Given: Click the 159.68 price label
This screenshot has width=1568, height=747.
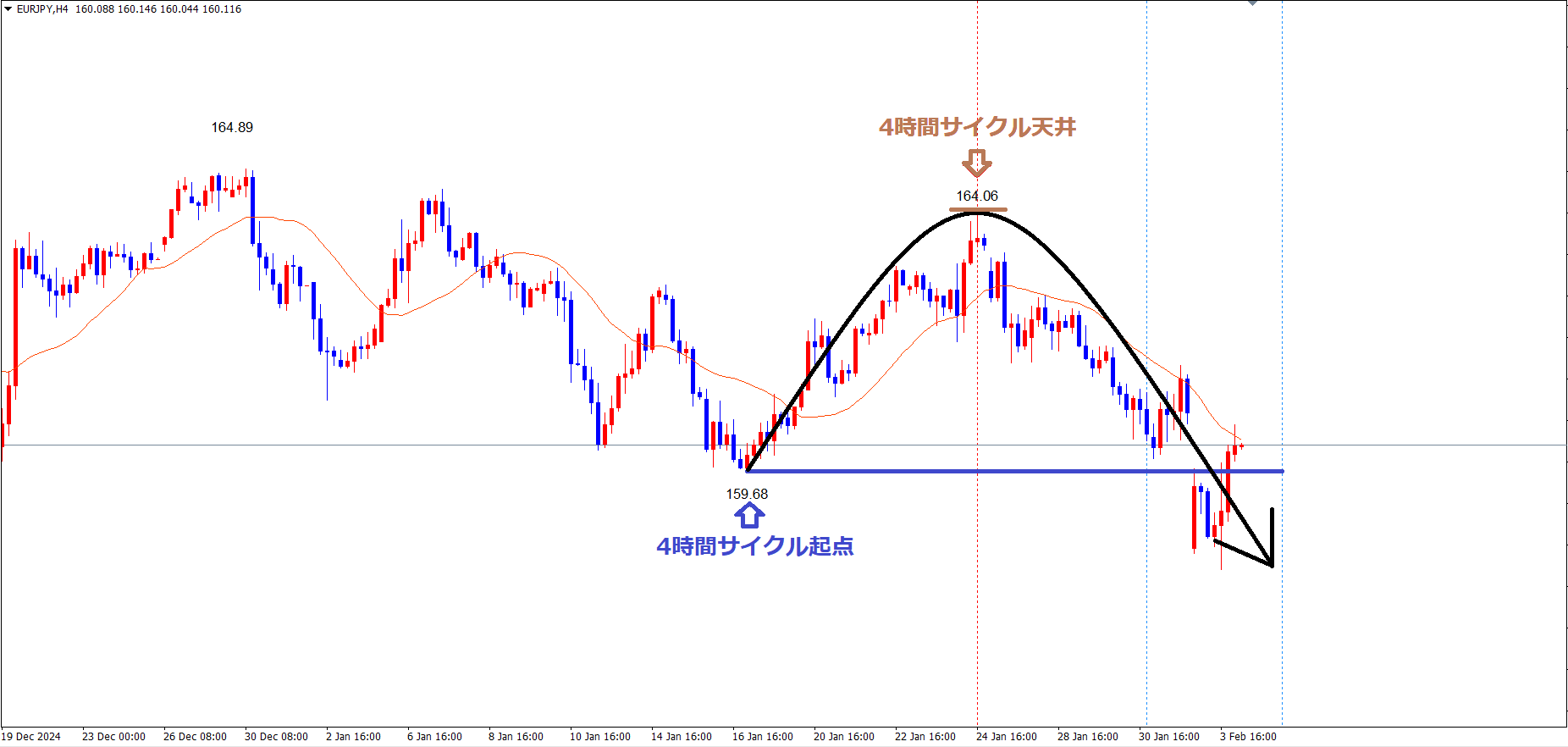Looking at the screenshot, I should tap(747, 494).
